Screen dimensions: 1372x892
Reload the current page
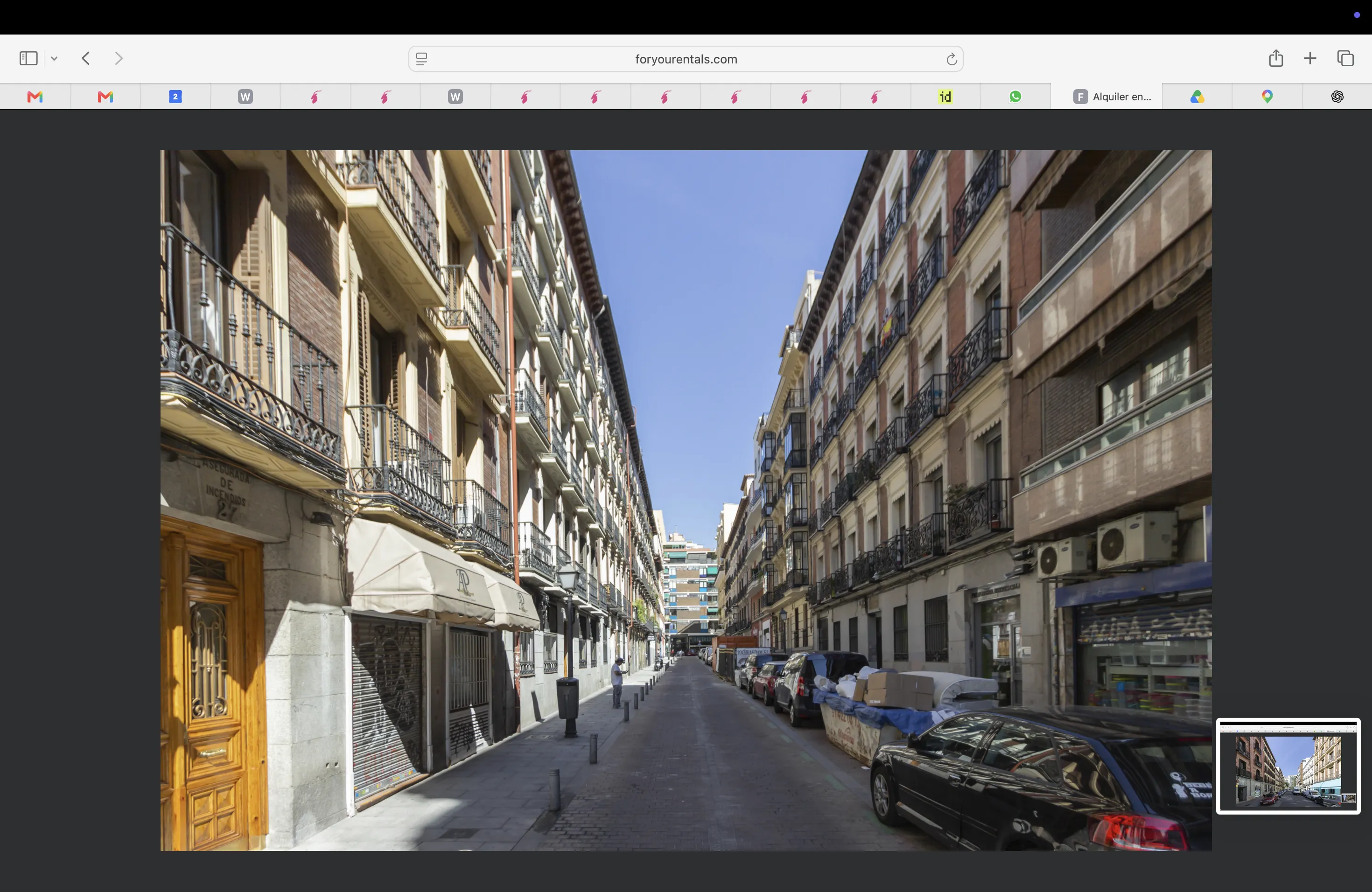coord(951,59)
